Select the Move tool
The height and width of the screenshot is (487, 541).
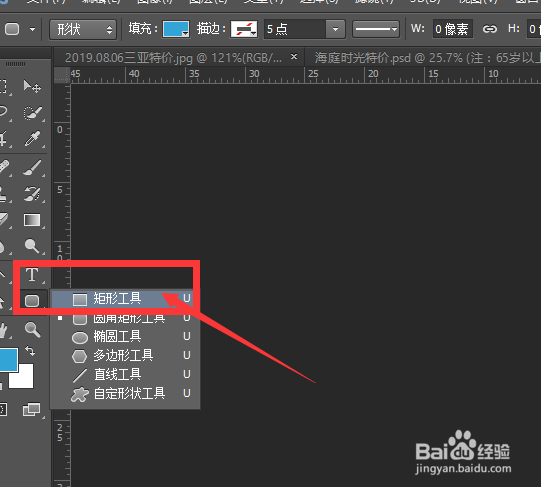(x=32, y=86)
